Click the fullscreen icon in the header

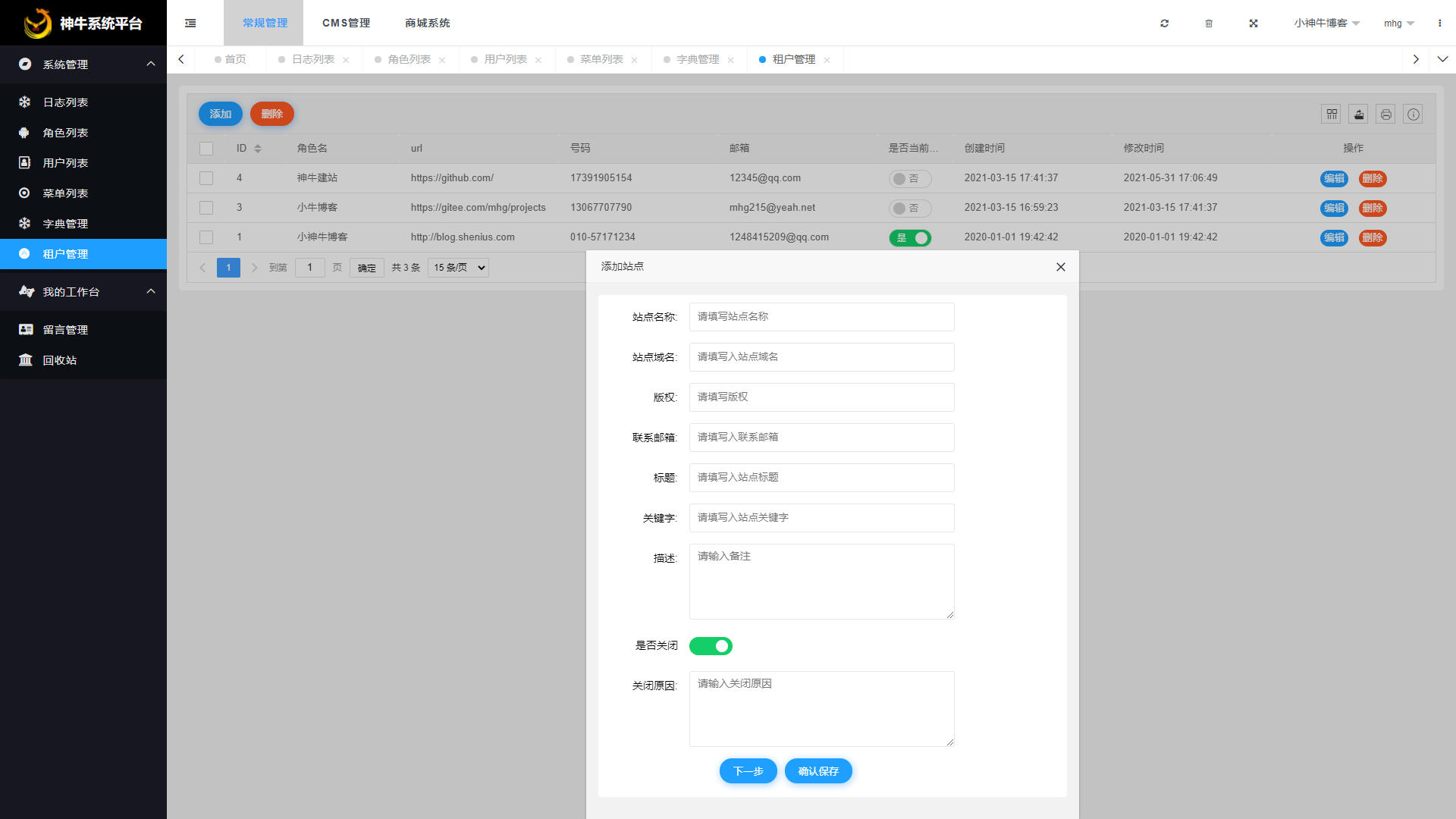[1254, 24]
